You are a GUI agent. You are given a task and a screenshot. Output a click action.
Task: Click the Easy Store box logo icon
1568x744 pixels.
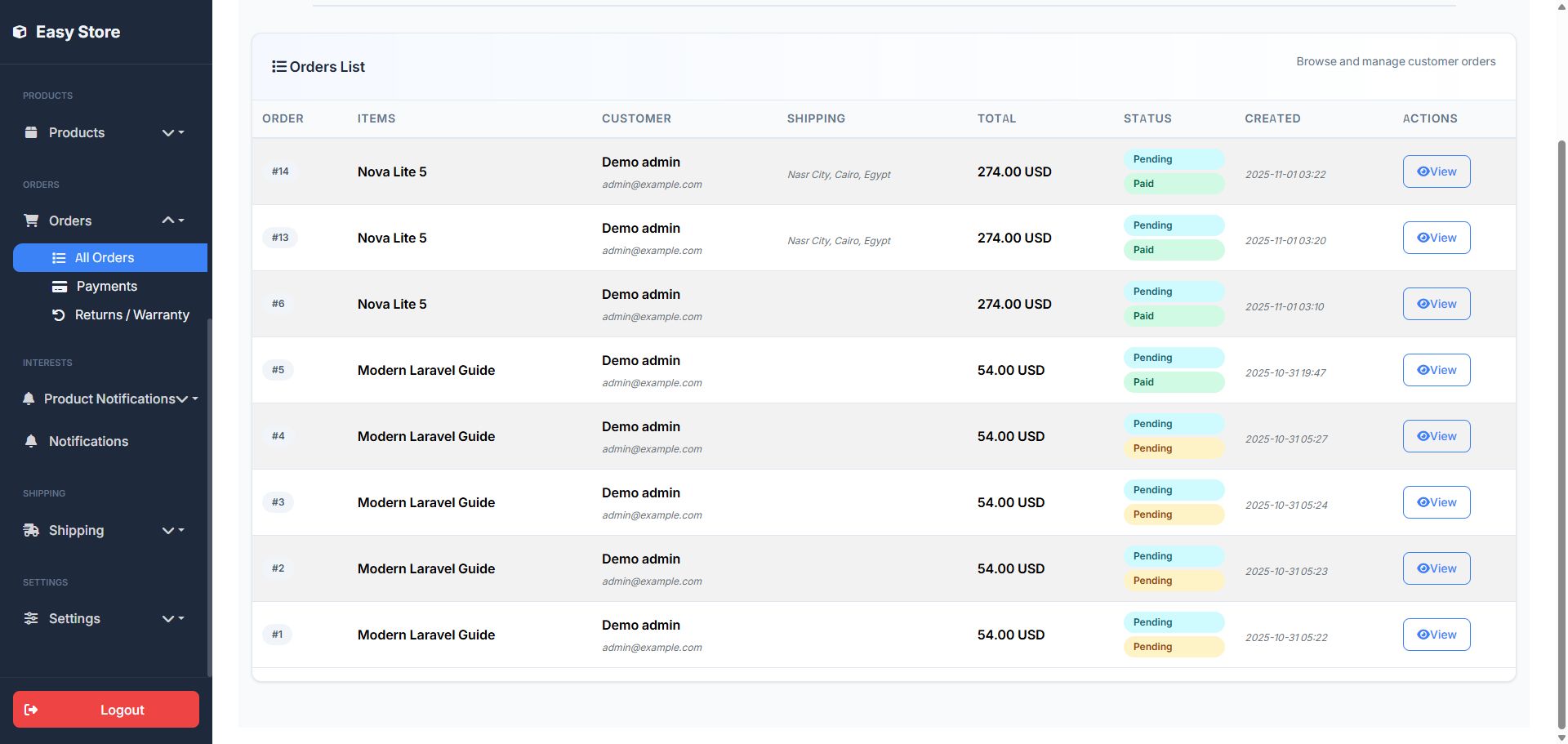[x=20, y=32]
